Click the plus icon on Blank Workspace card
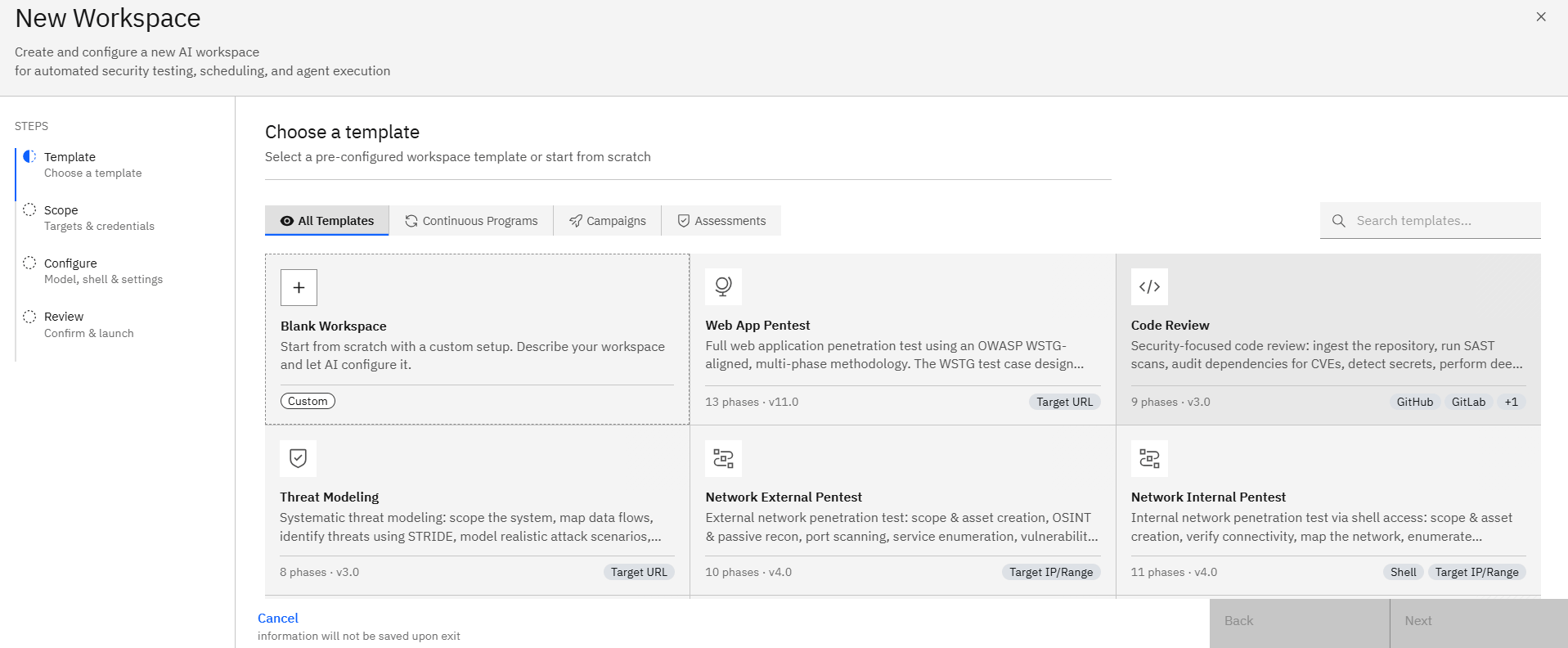 tap(299, 287)
